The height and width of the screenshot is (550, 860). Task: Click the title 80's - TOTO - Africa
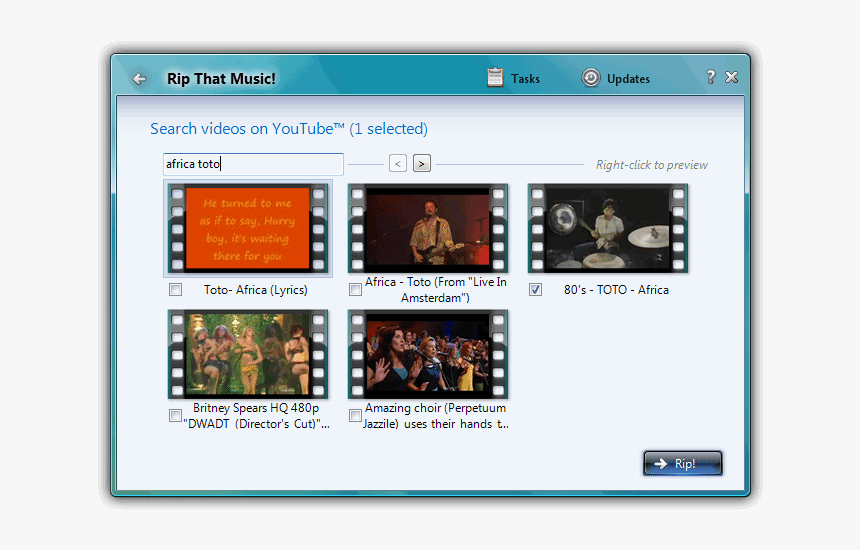(x=616, y=290)
